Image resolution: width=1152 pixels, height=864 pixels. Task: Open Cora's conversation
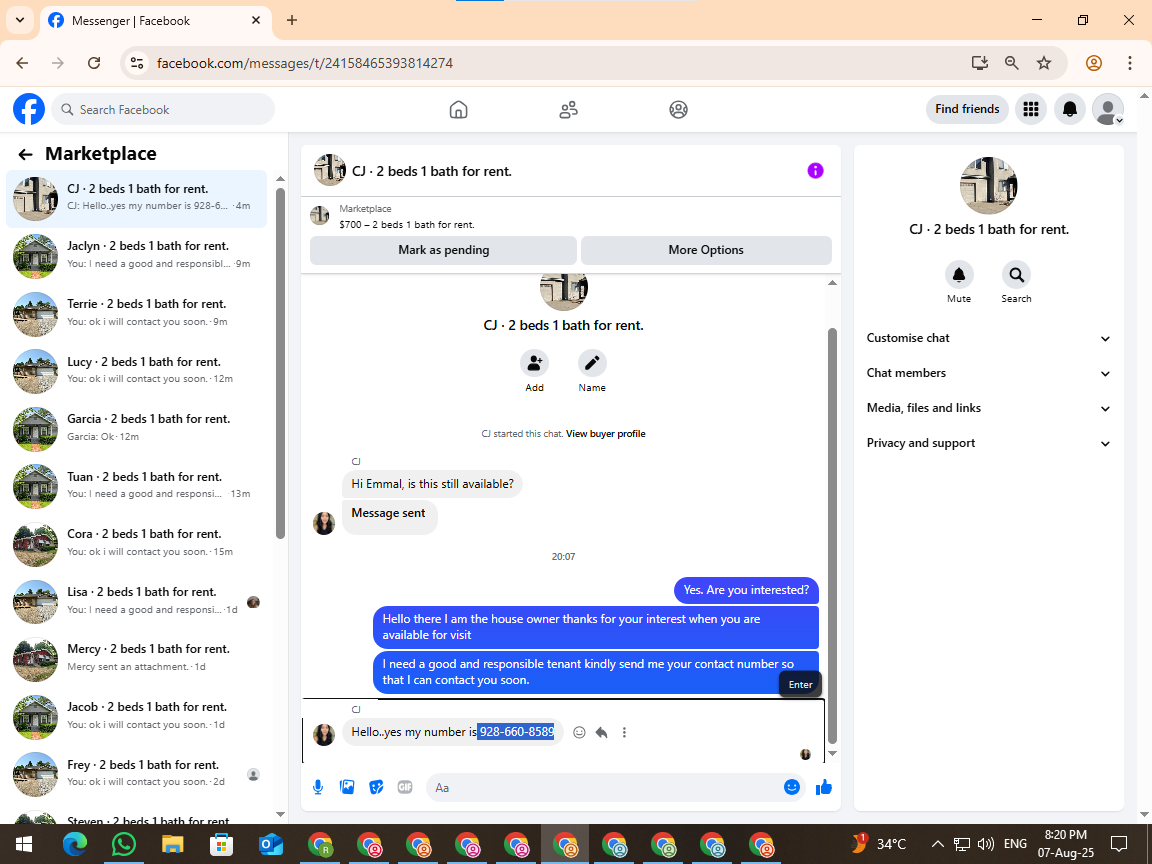coord(137,544)
